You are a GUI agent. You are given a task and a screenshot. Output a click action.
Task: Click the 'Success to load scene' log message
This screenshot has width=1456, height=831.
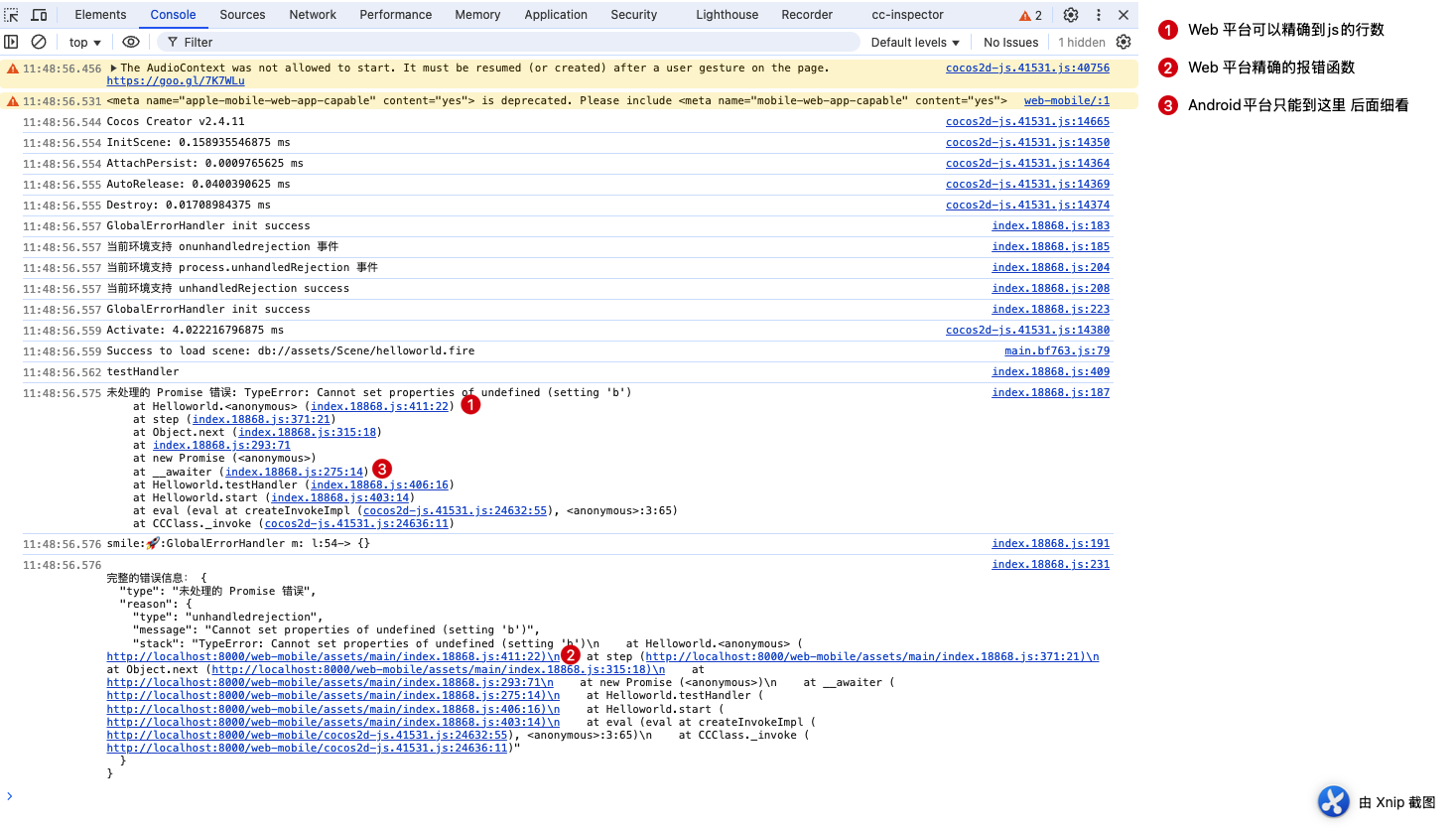(x=291, y=351)
